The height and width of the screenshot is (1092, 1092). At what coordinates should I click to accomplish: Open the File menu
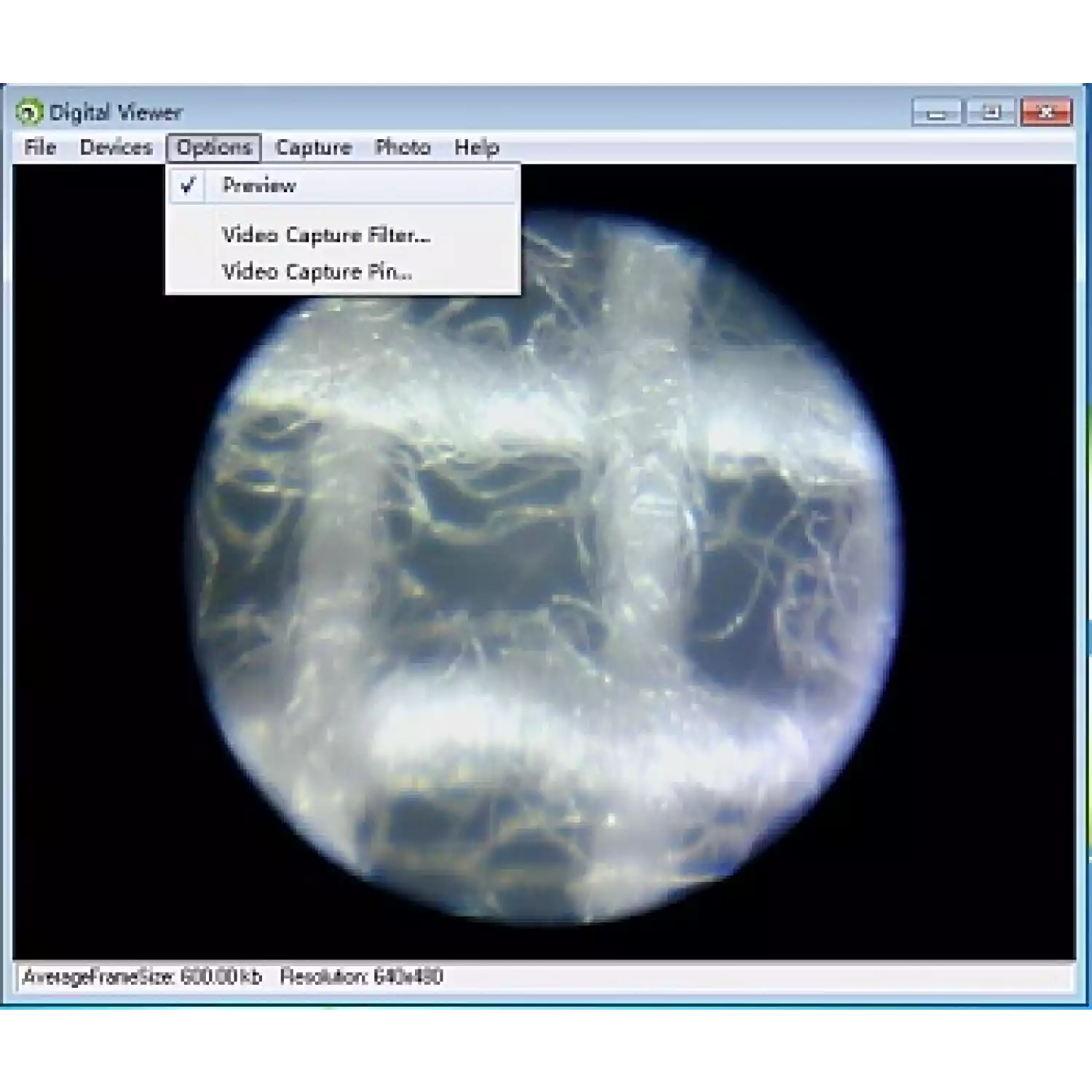[40, 148]
